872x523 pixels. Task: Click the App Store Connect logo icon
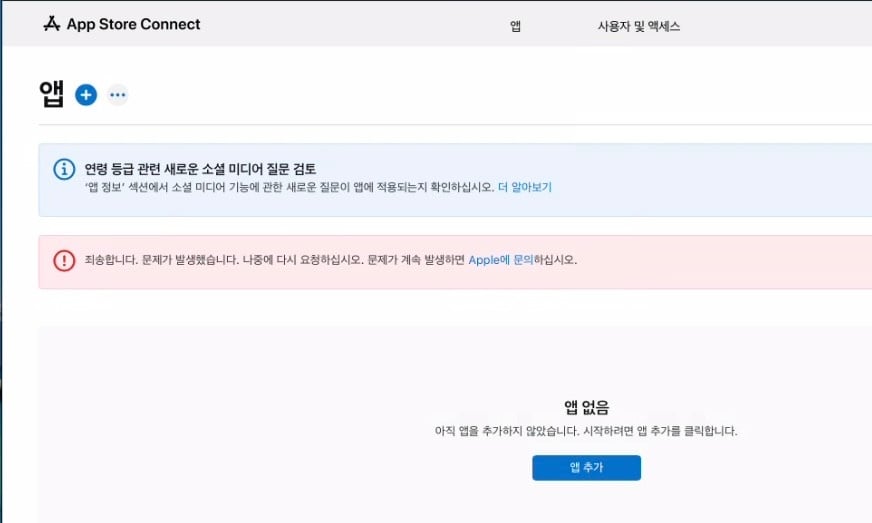click(x=52, y=24)
